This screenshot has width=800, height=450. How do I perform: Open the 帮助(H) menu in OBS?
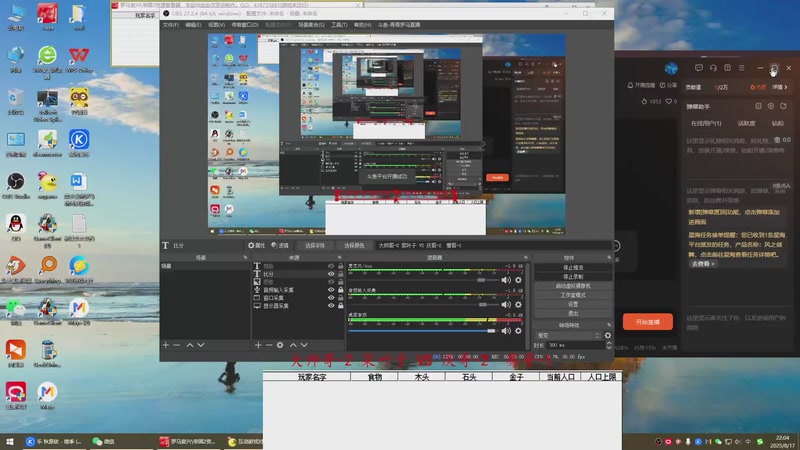[x=362, y=24]
